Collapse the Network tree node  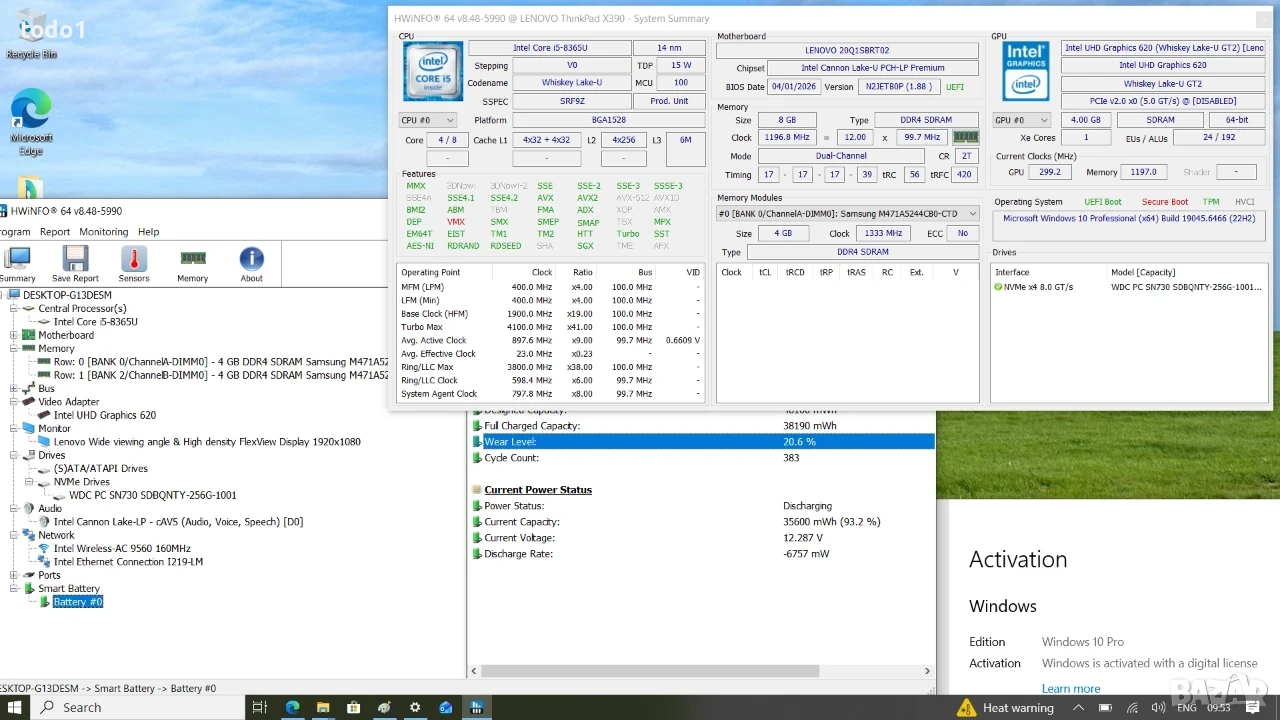coord(14,535)
